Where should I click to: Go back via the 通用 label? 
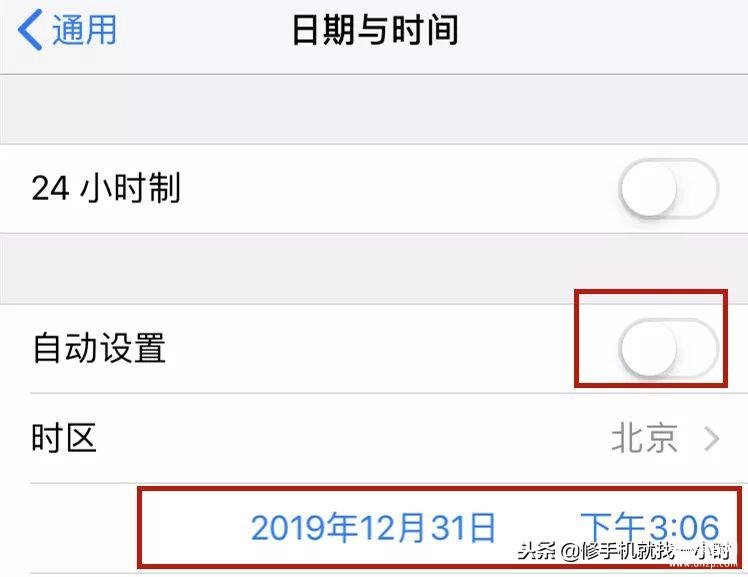point(84,30)
